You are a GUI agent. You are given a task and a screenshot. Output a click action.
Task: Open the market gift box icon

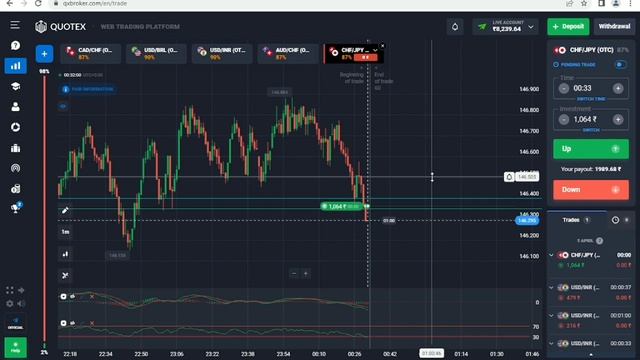click(16, 148)
